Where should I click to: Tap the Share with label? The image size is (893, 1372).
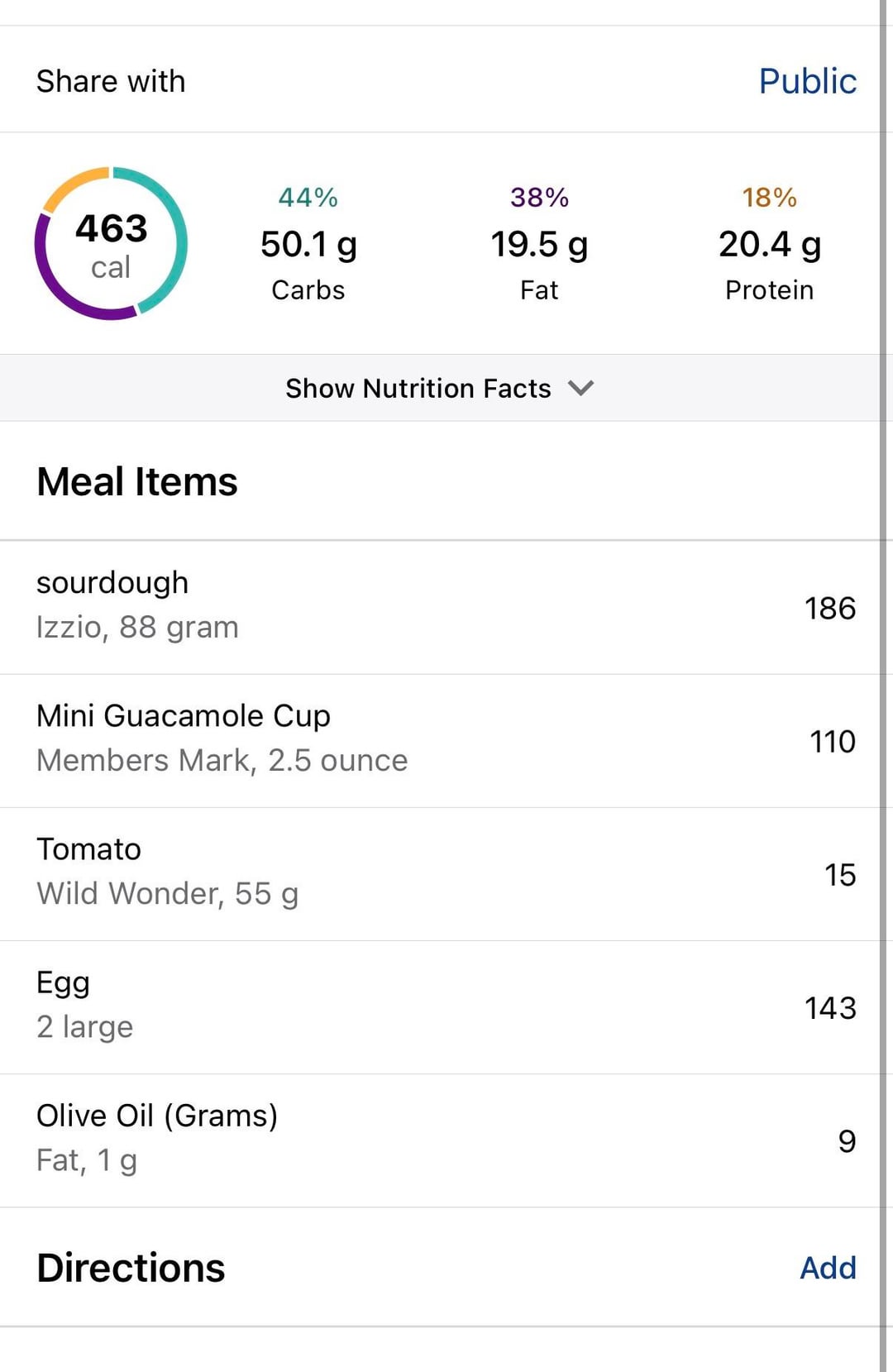[x=111, y=81]
